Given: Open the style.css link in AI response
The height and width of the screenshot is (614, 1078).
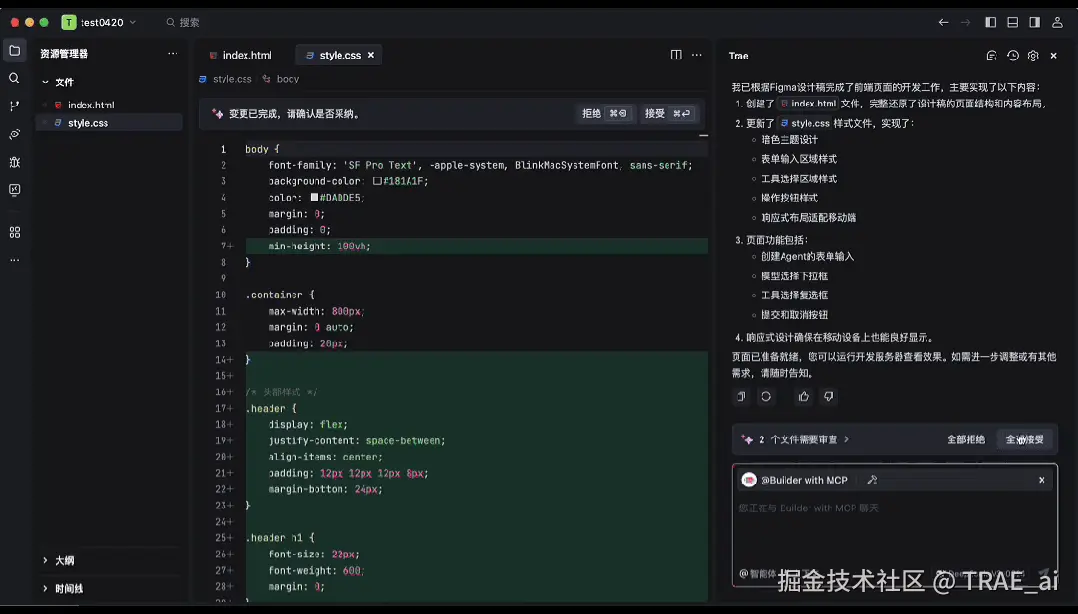Looking at the screenshot, I should click(x=805, y=124).
